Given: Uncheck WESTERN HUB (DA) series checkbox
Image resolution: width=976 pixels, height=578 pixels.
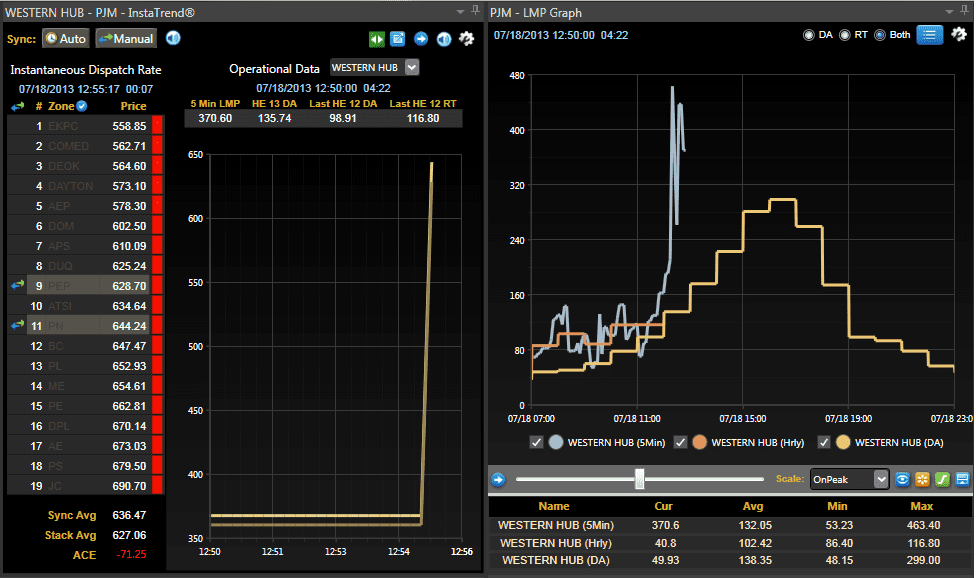Looking at the screenshot, I should [x=824, y=442].
